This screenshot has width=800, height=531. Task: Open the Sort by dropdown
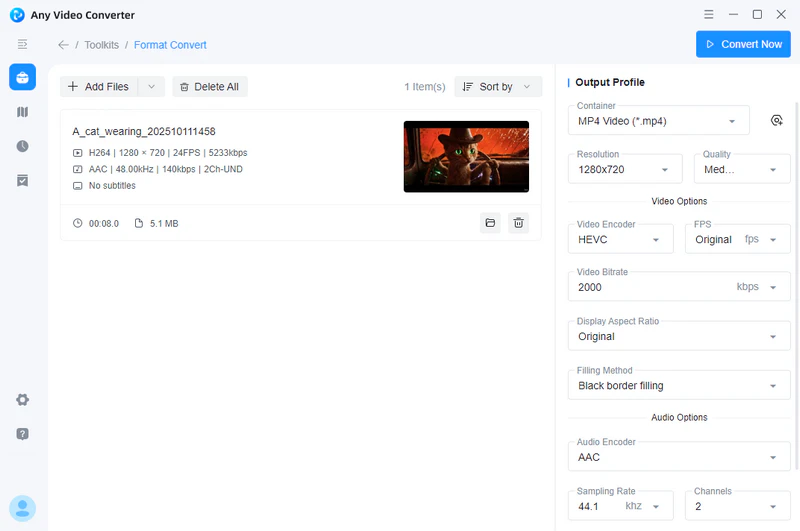coord(498,87)
